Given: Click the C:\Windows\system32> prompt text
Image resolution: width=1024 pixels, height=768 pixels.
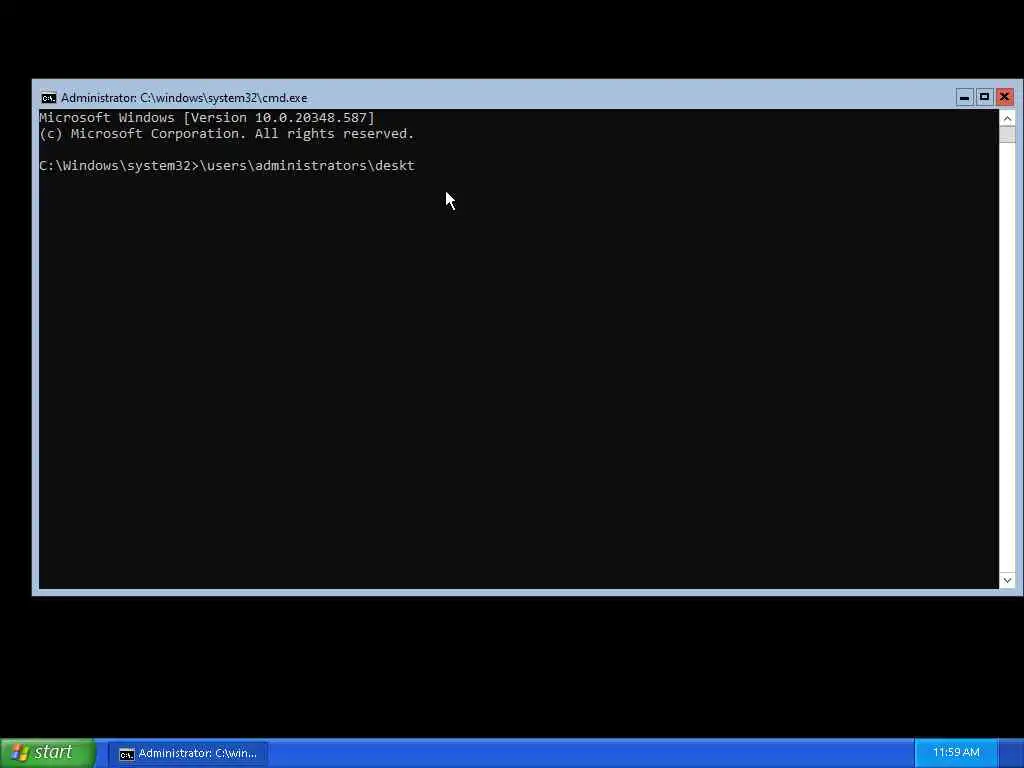Looking at the screenshot, I should coord(119,166).
